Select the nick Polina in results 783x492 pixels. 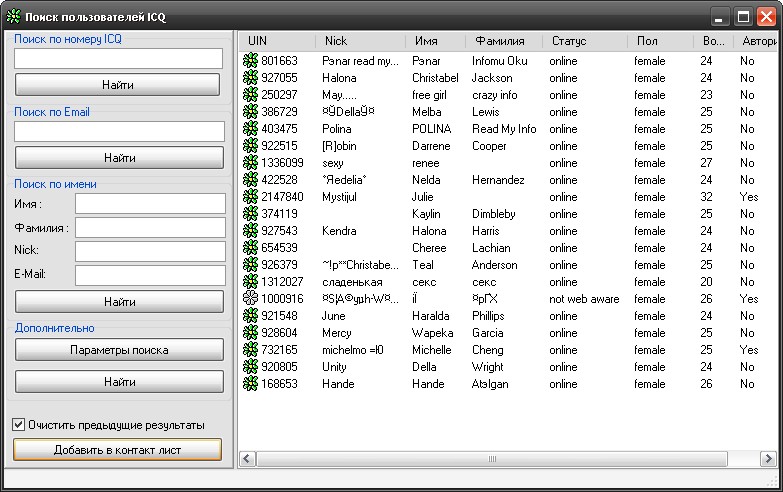pyautogui.click(x=337, y=129)
